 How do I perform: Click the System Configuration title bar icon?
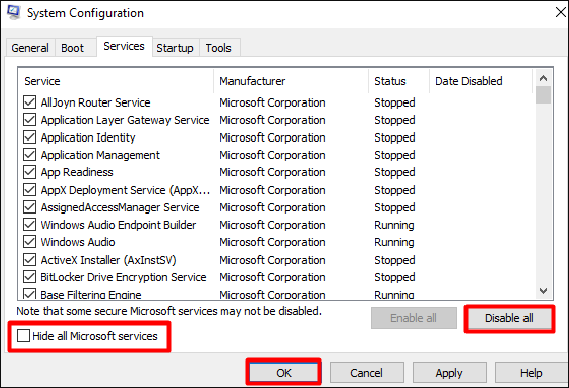[14, 12]
